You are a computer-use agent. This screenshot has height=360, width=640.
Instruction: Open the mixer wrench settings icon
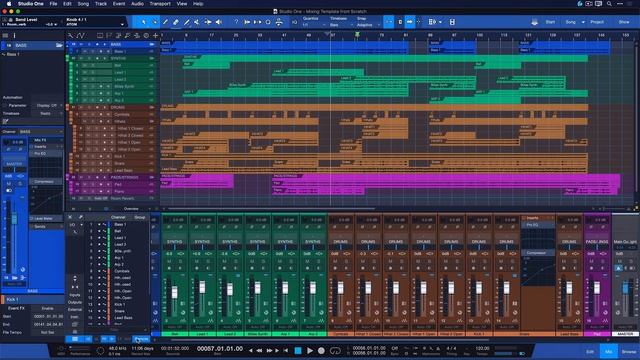(x=81, y=217)
